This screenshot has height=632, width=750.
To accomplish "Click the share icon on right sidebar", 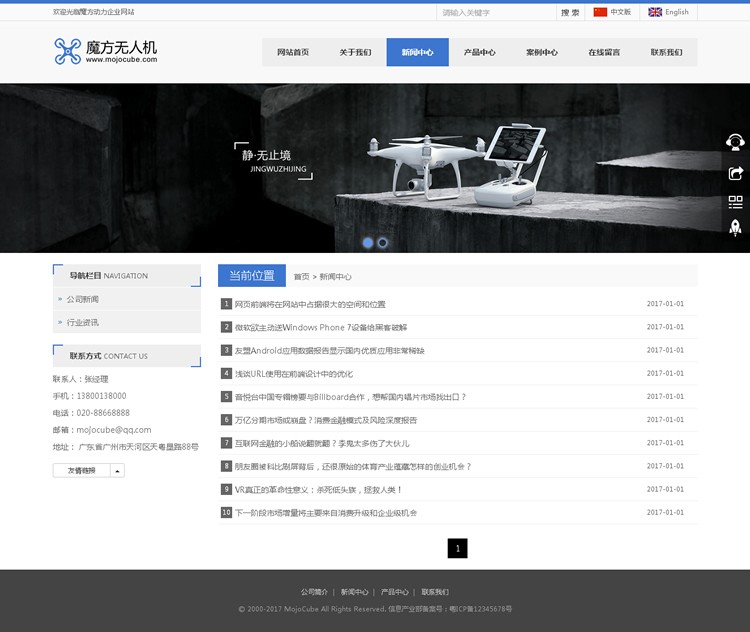I will click(x=735, y=173).
